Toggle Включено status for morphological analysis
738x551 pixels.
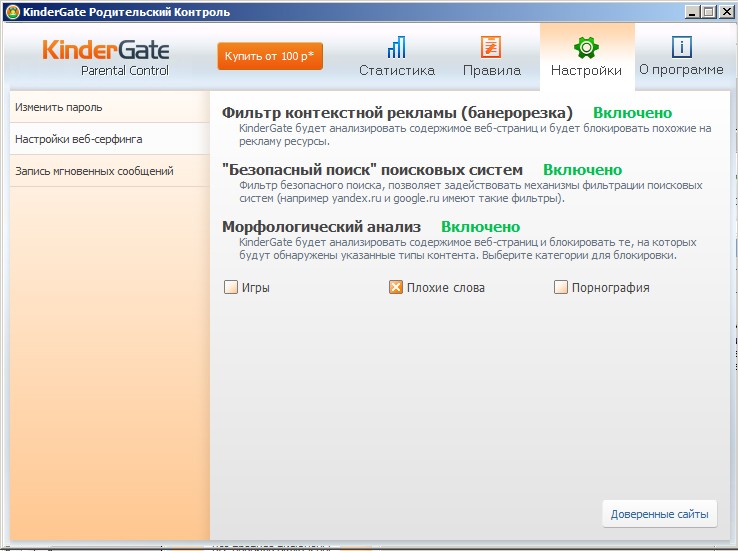tap(480, 227)
